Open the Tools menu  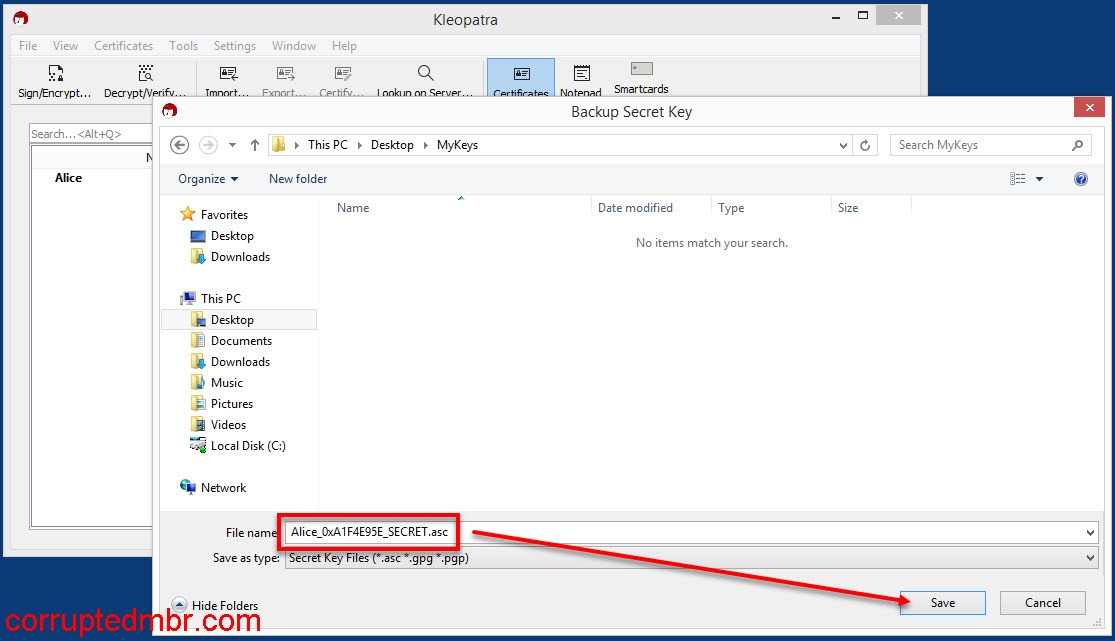(183, 45)
